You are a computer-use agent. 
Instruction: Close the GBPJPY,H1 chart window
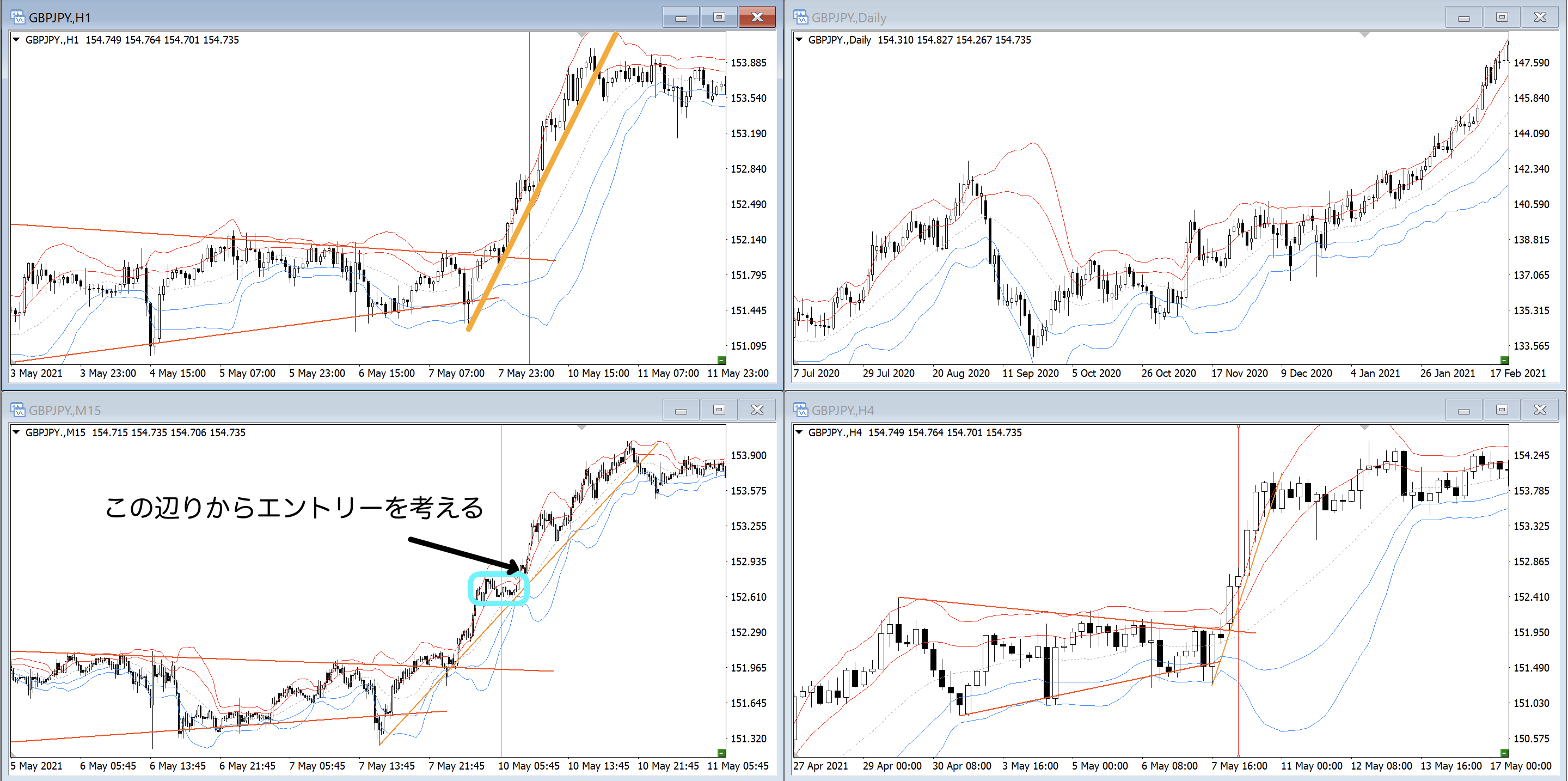[757, 17]
